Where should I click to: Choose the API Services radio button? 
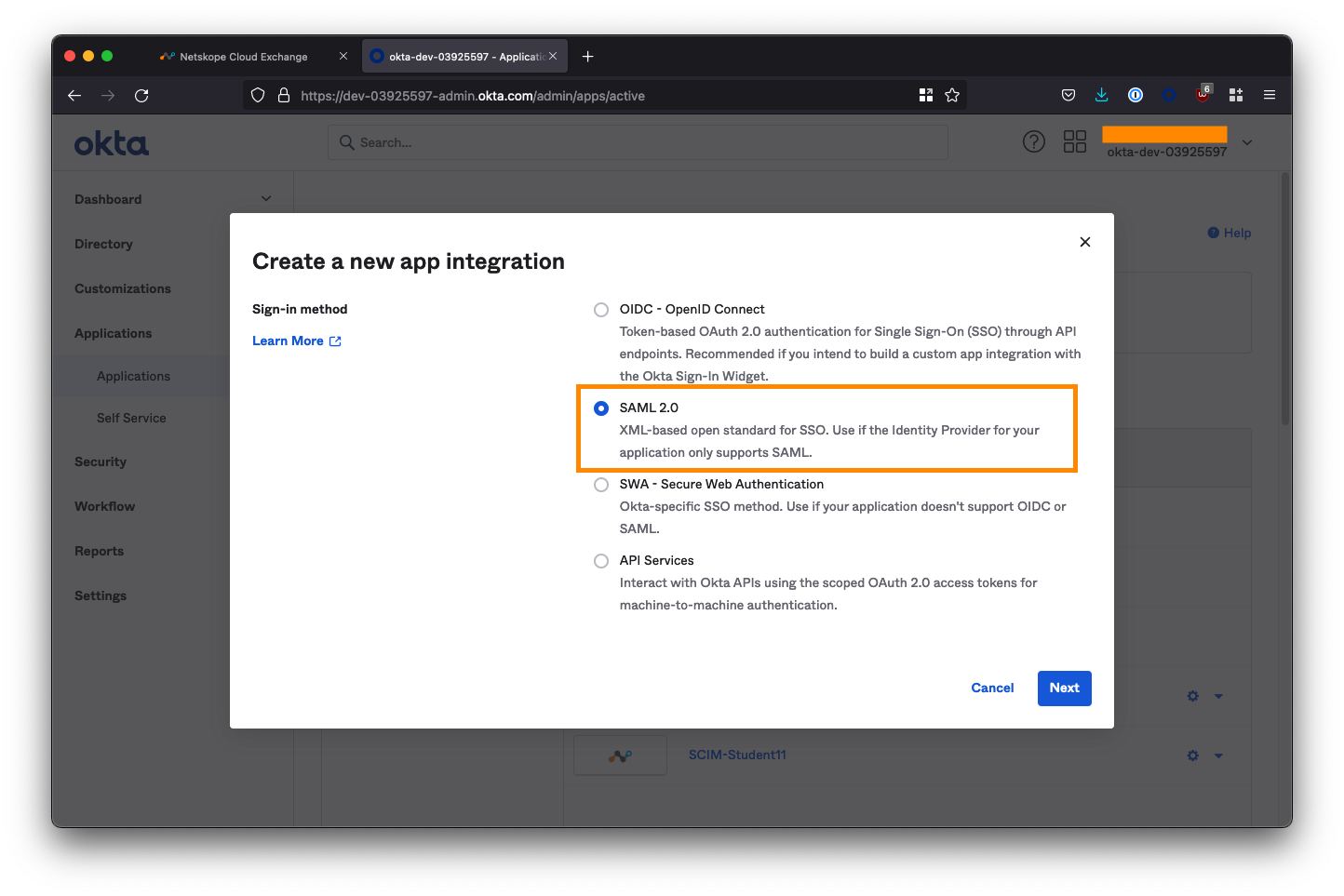coord(601,561)
